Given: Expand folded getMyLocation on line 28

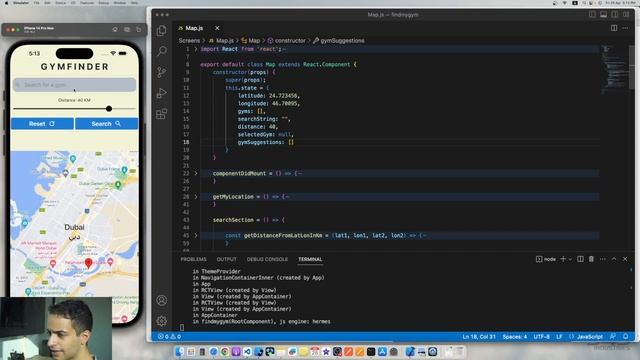Looking at the screenshot, I should (196, 197).
